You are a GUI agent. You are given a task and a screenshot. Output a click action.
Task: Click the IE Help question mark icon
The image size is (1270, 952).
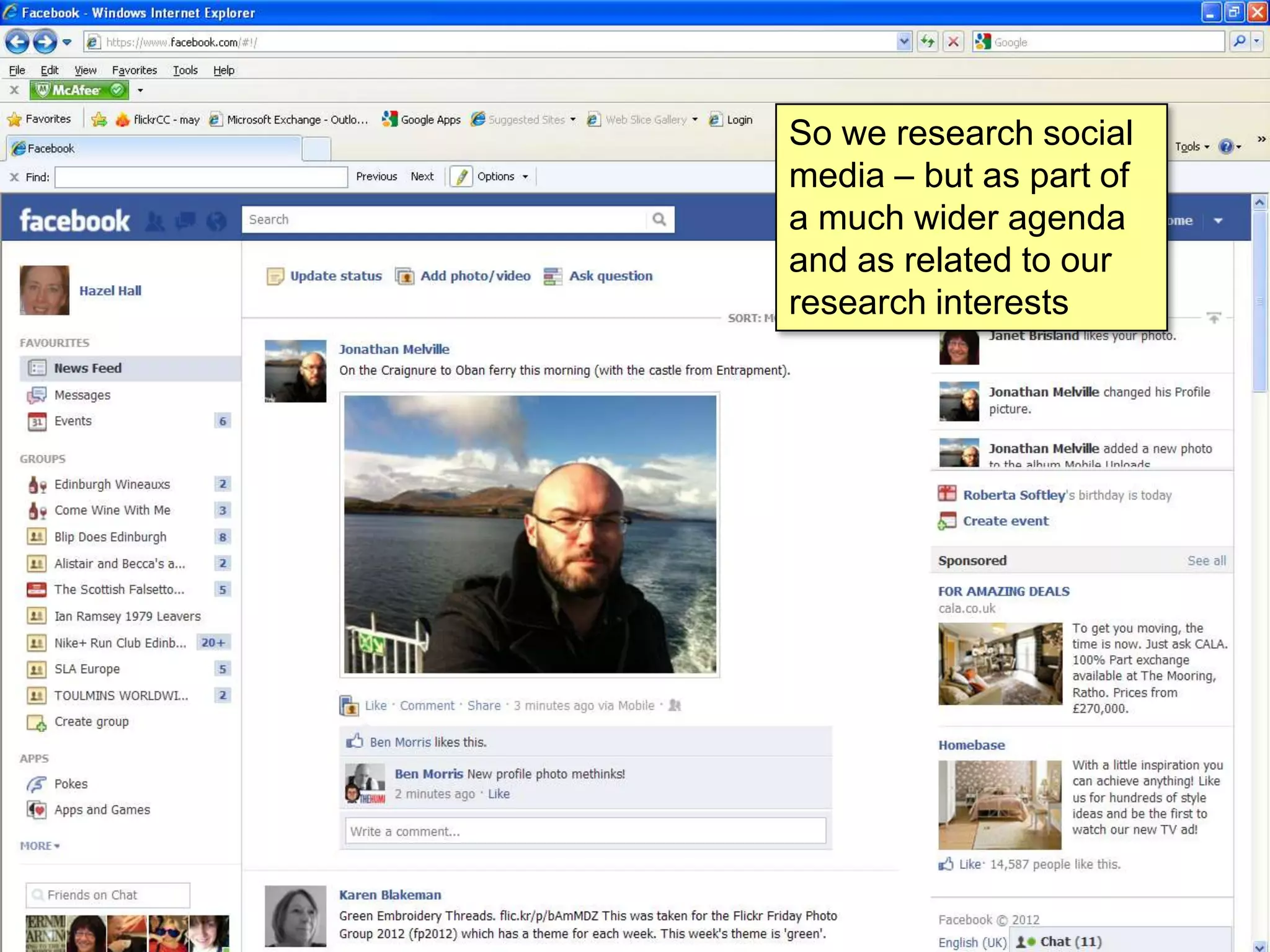point(1225,147)
